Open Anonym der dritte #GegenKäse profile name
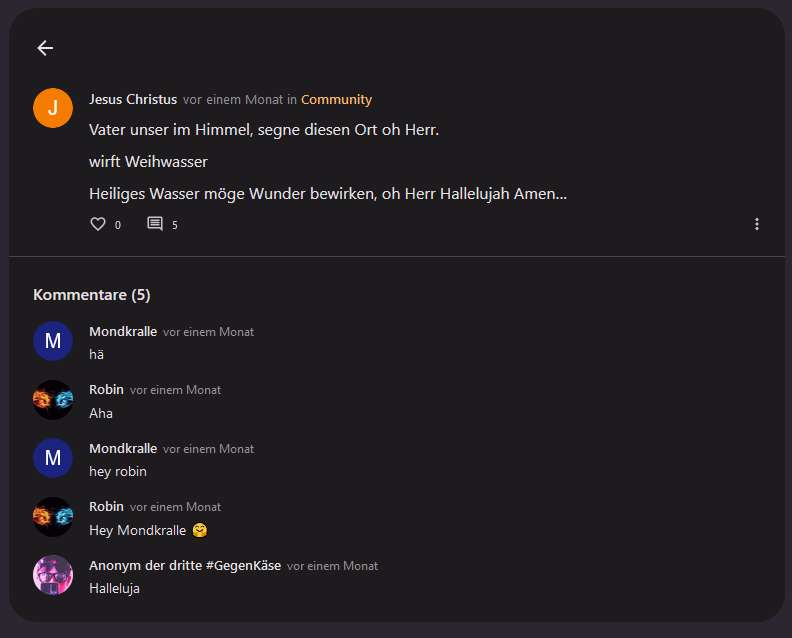 185,566
